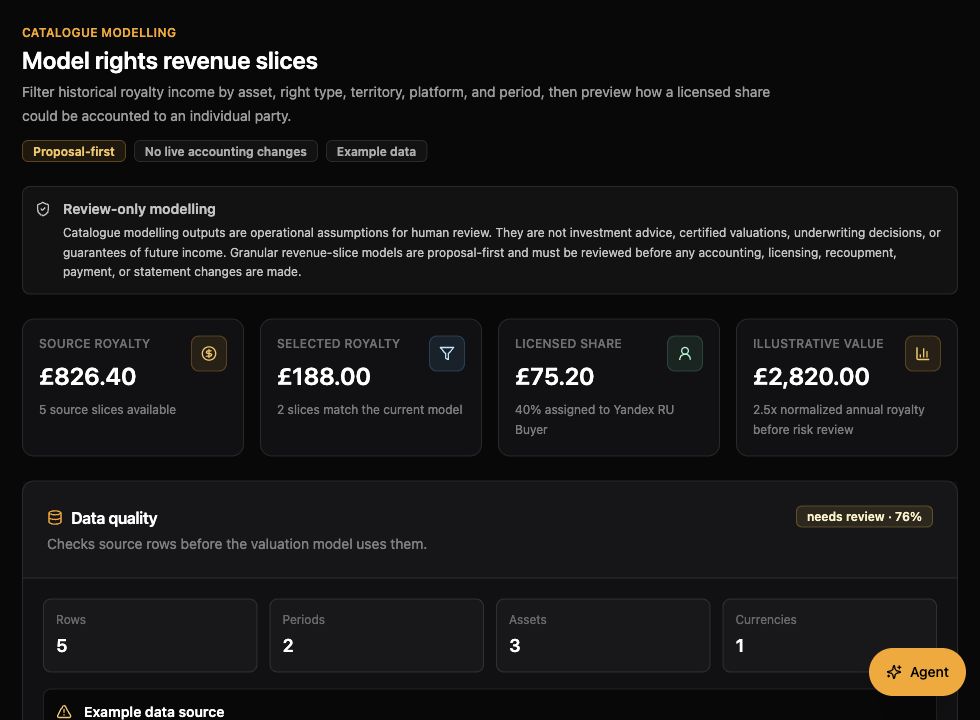980x720 pixels.
Task: Click the SELECTED ROYALTY card label
Action: (338, 344)
